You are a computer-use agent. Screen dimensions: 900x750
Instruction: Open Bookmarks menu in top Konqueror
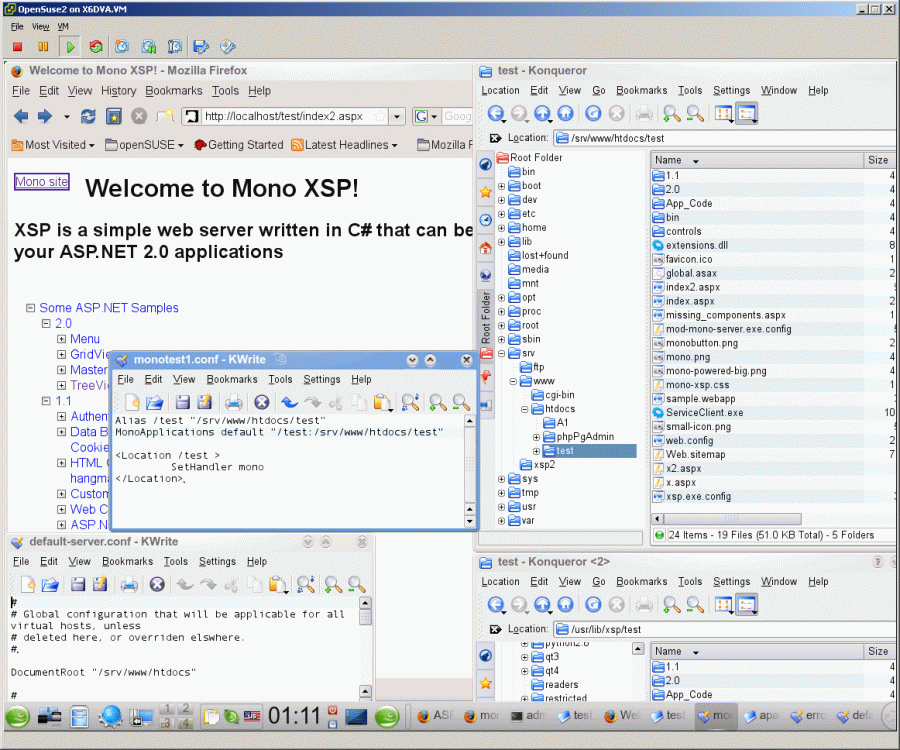point(642,91)
